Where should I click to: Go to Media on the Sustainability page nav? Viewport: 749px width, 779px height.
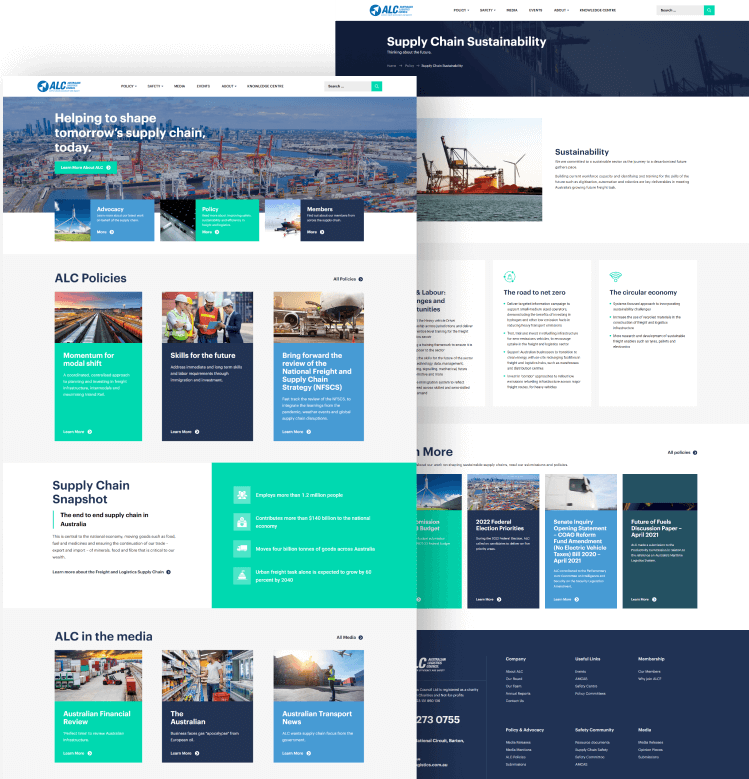pos(512,10)
